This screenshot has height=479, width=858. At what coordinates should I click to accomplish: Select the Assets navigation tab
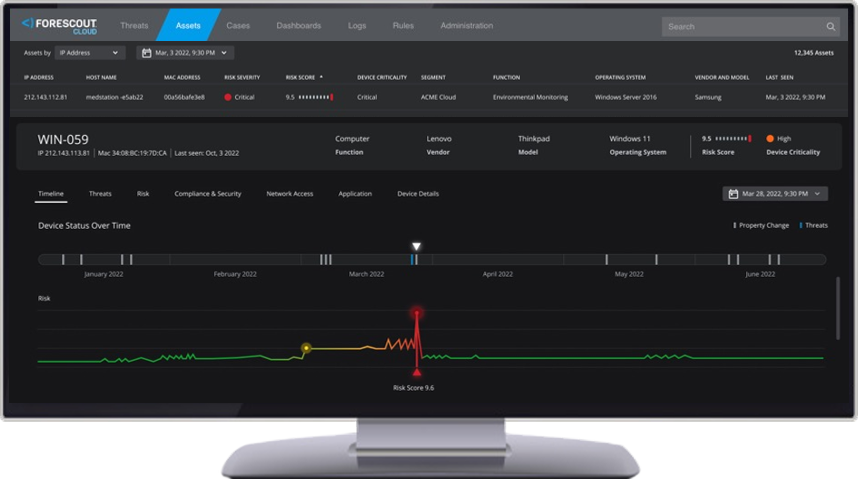pyautogui.click(x=188, y=25)
